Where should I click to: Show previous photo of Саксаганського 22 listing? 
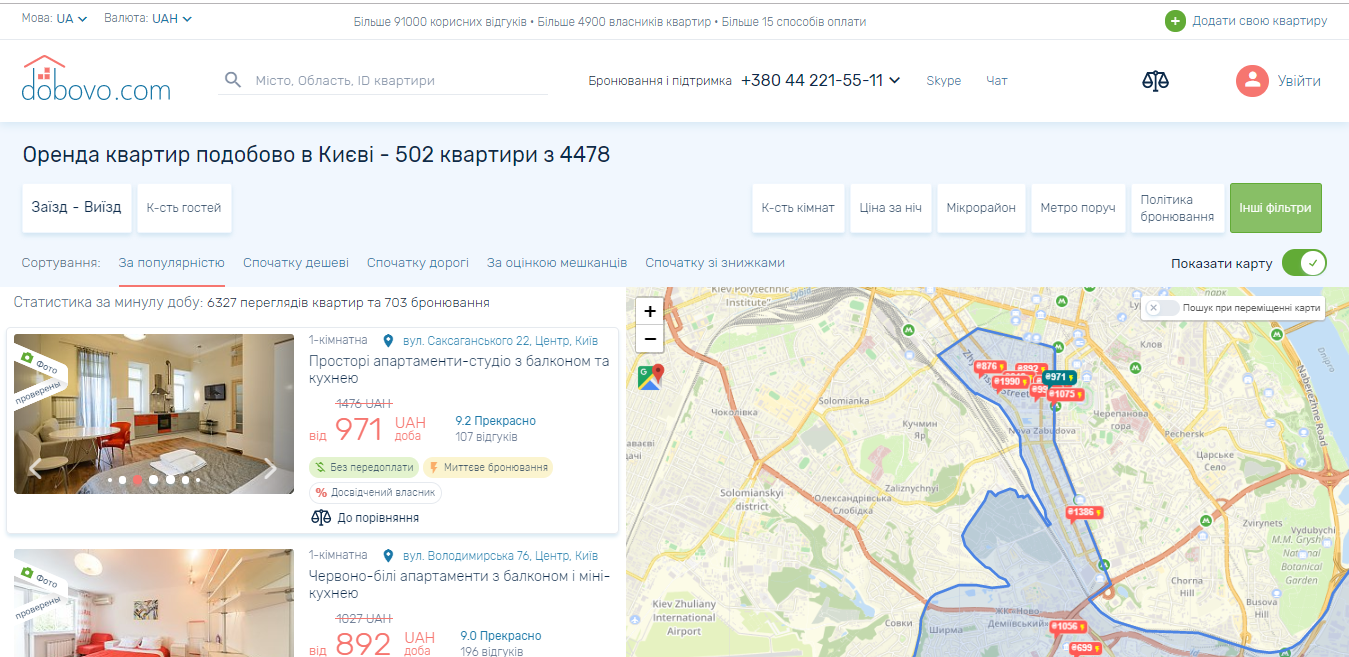[36, 469]
